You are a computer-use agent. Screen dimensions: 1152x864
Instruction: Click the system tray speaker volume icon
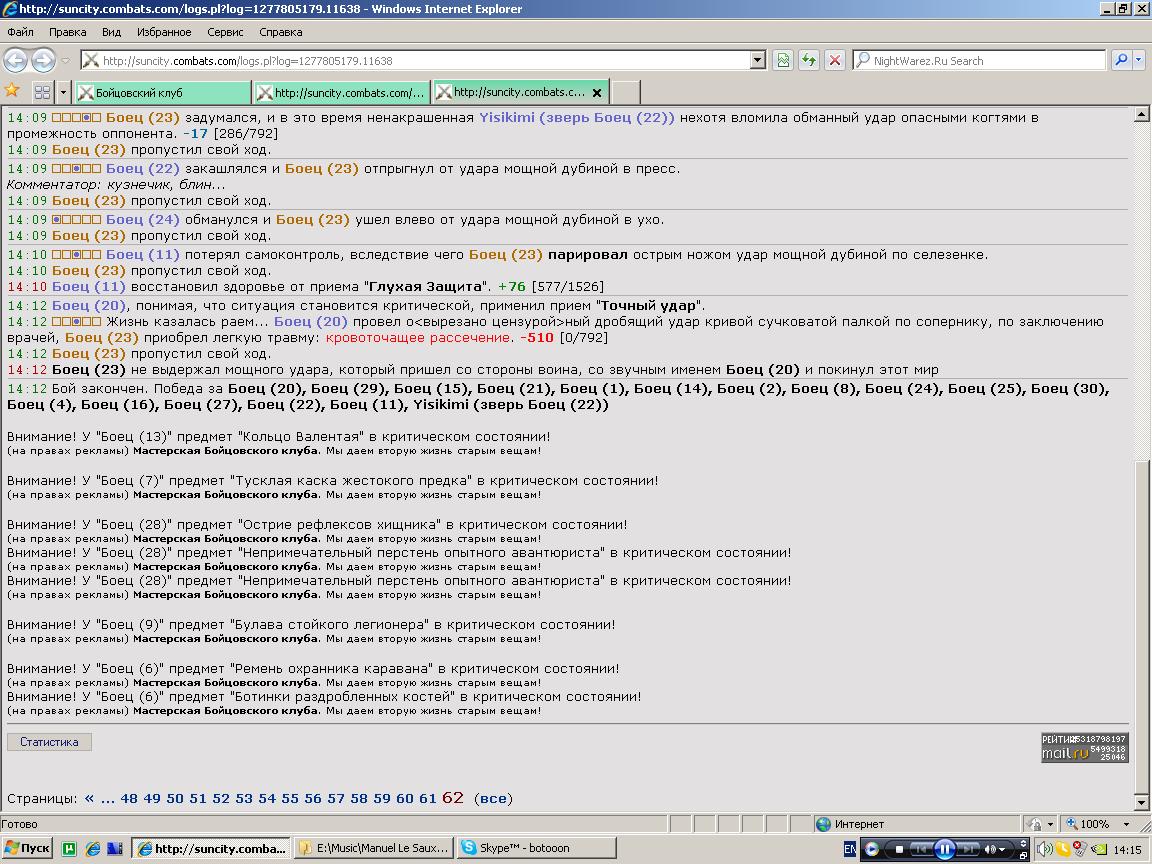[x=1044, y=849]
